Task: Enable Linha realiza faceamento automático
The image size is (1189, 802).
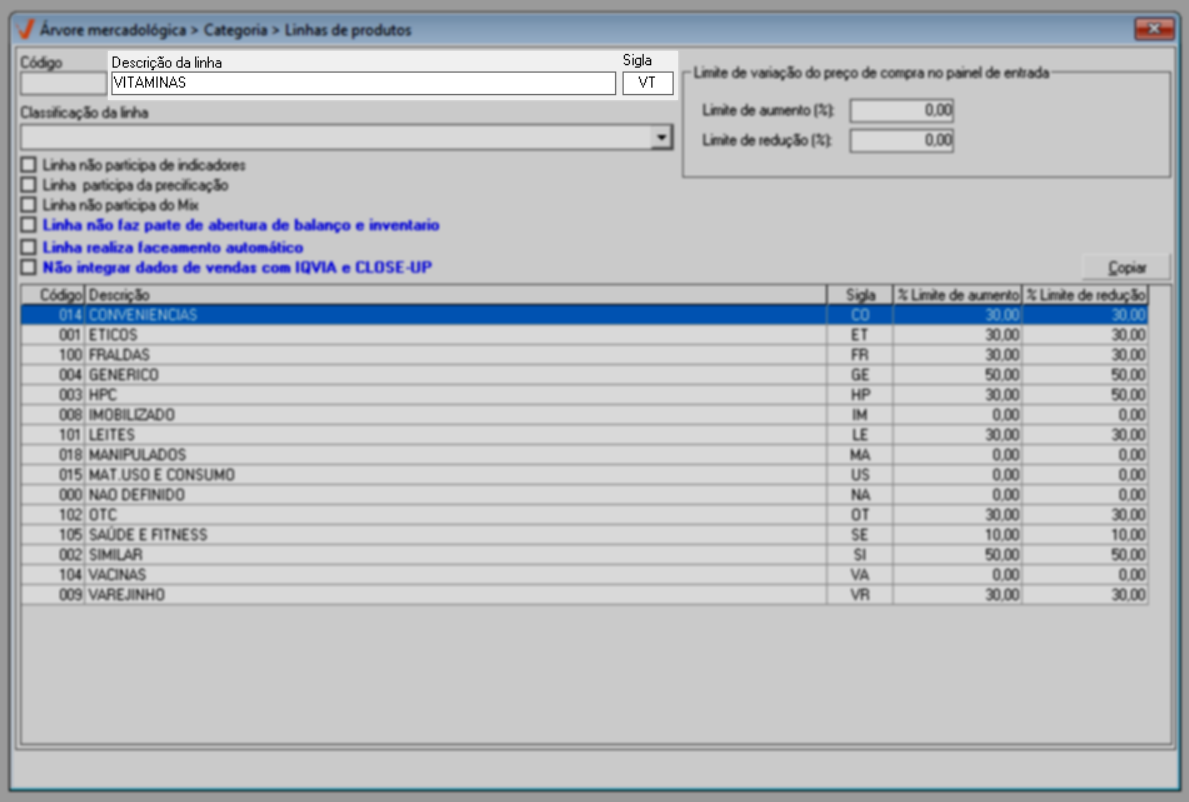Action: 29,247
